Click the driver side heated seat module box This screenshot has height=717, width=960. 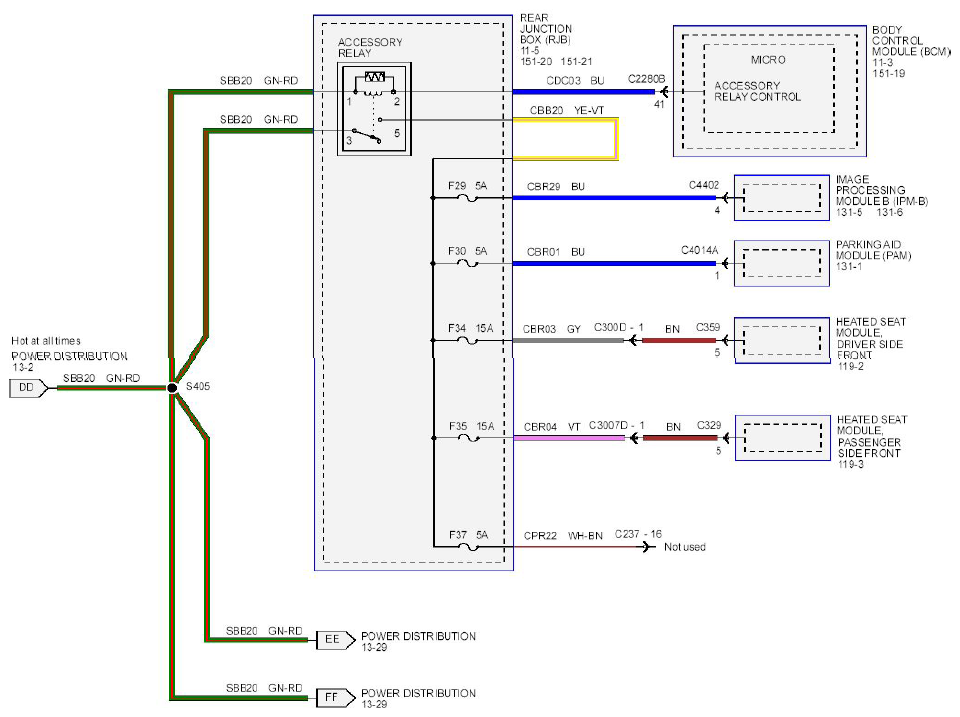(x=782, y=341)
